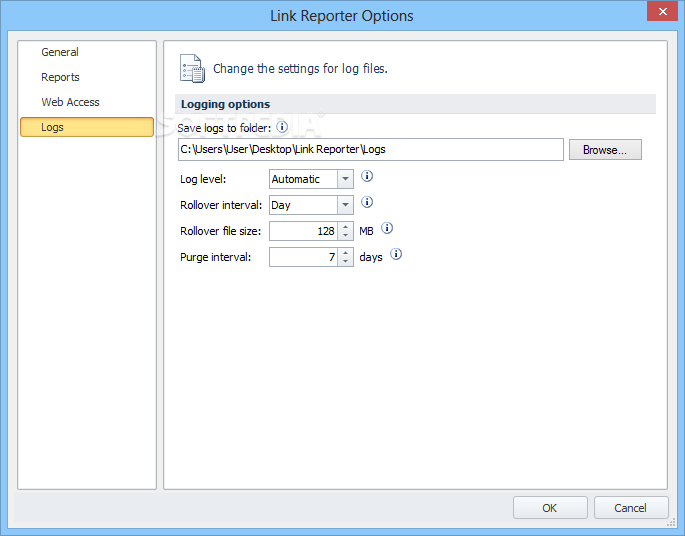This screenshot has height=536, width=685.
Task: Click the 'Save logs to folder:' label
Action: point(224,128)
